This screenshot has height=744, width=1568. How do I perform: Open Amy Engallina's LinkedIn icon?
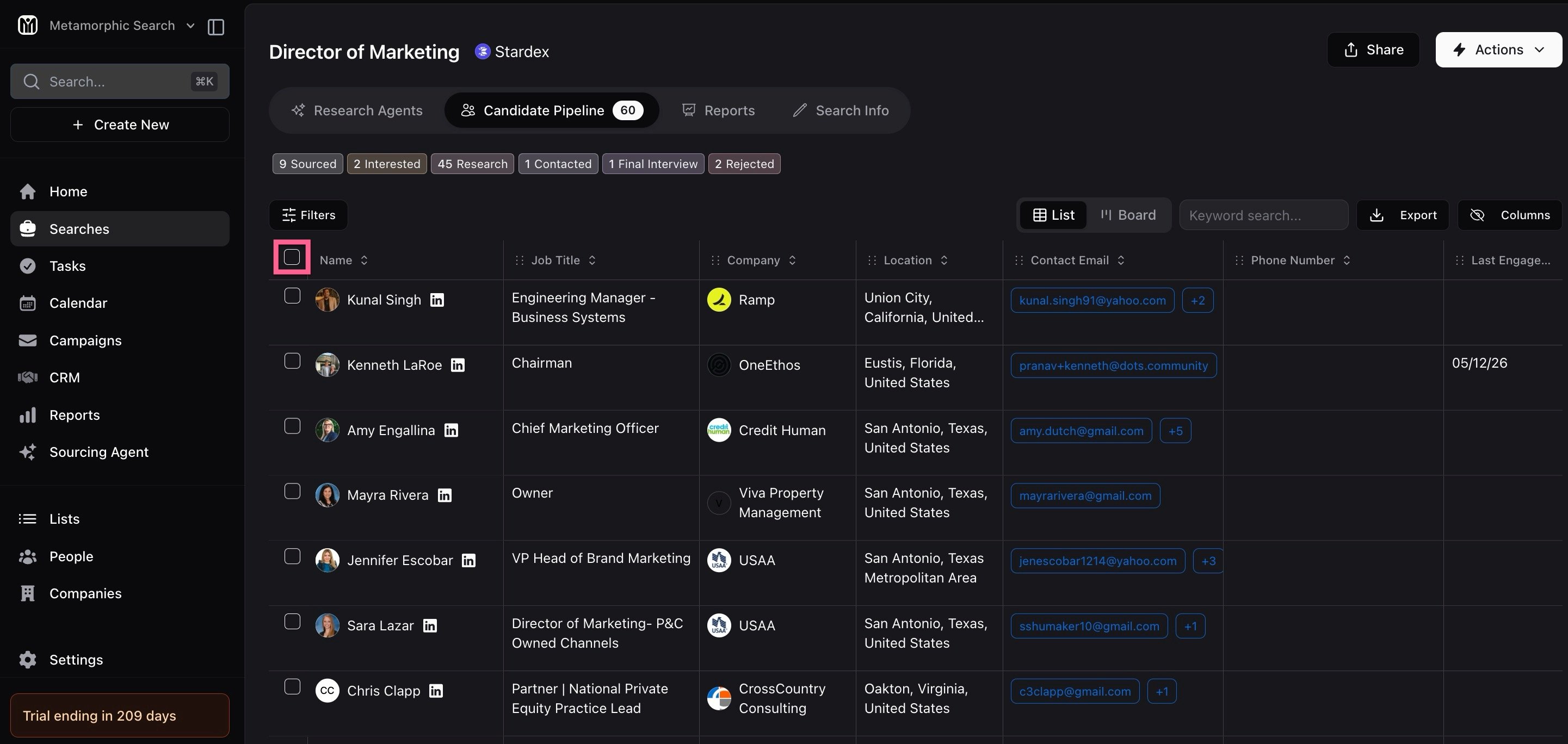pos(451,430)
